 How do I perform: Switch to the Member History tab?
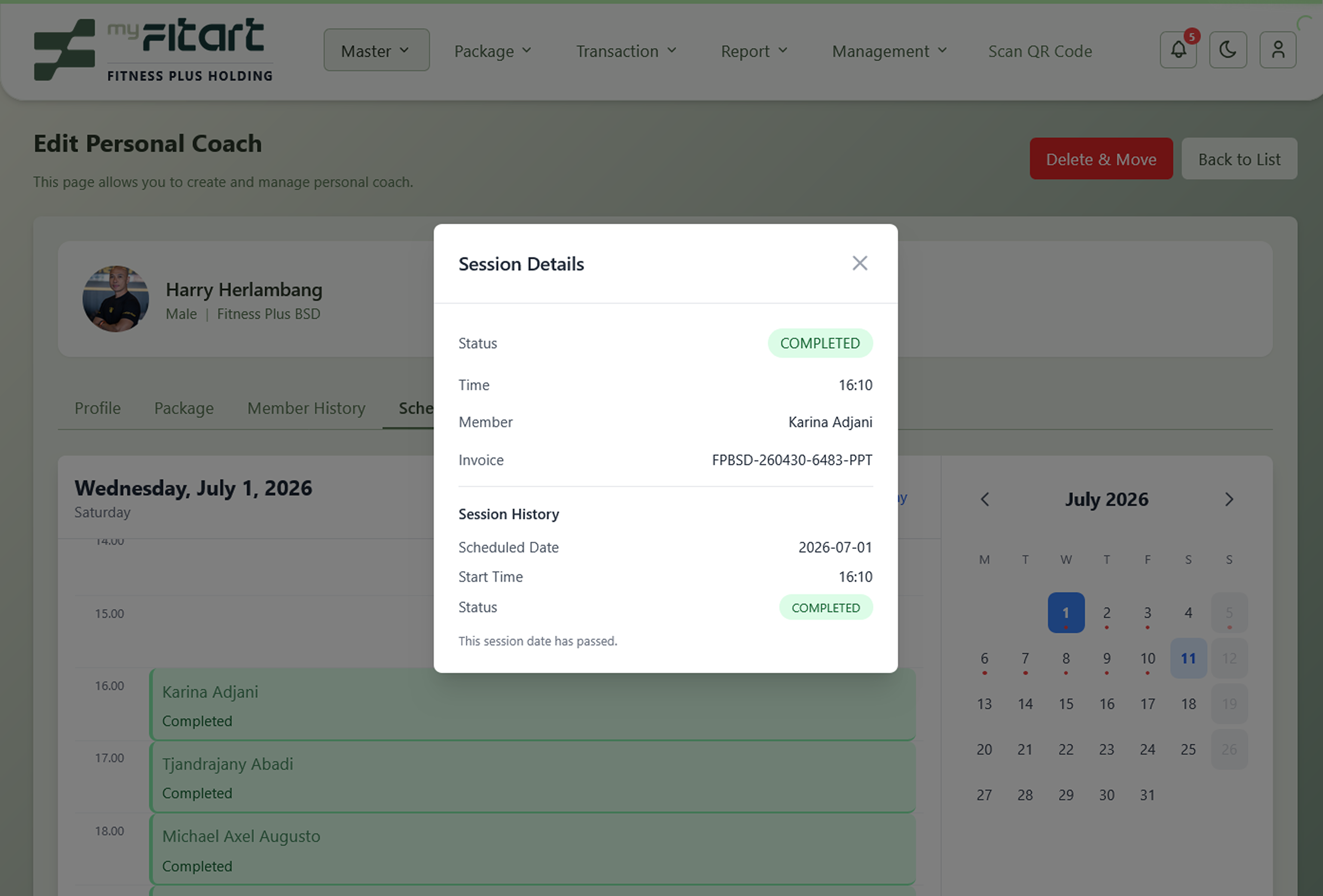pyautogui.click(x=306, y=408)
